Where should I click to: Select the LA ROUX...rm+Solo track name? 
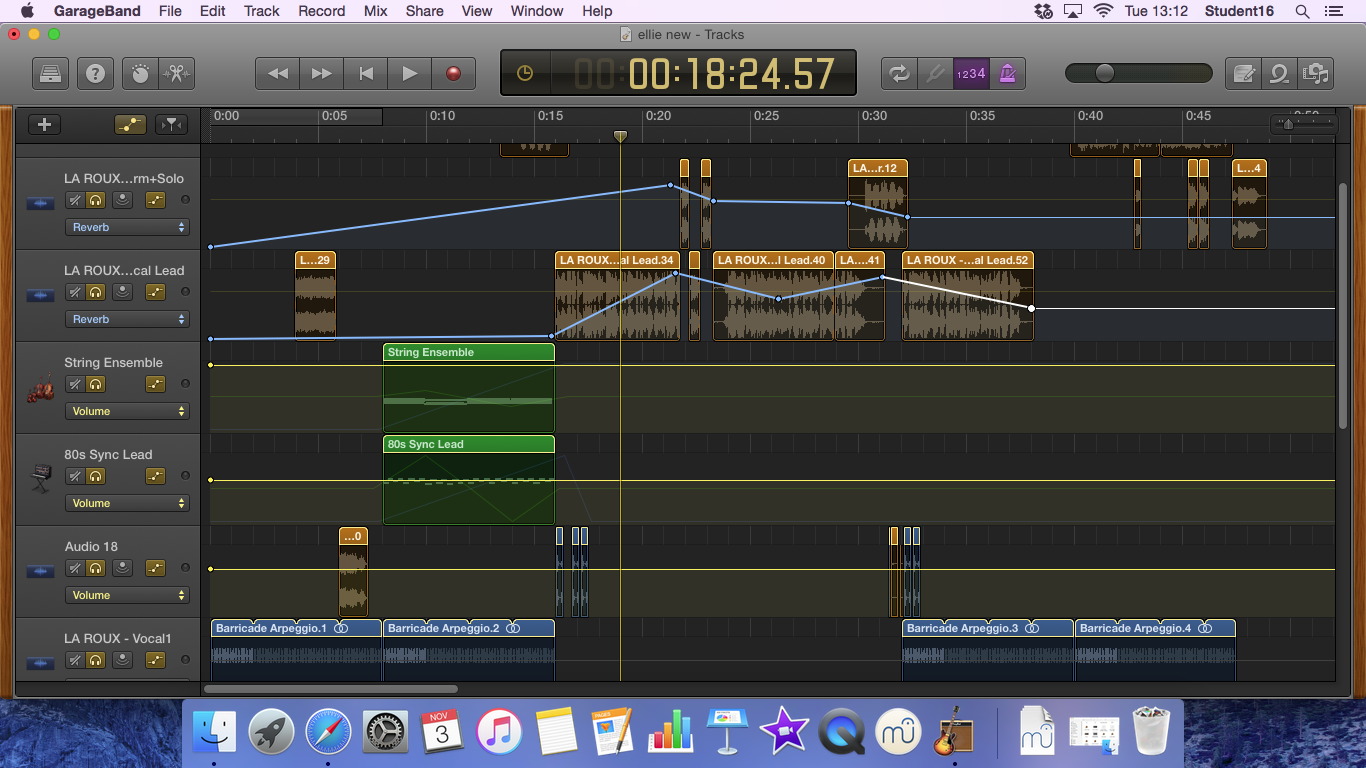pyautogui.click(x=124, y=178)
